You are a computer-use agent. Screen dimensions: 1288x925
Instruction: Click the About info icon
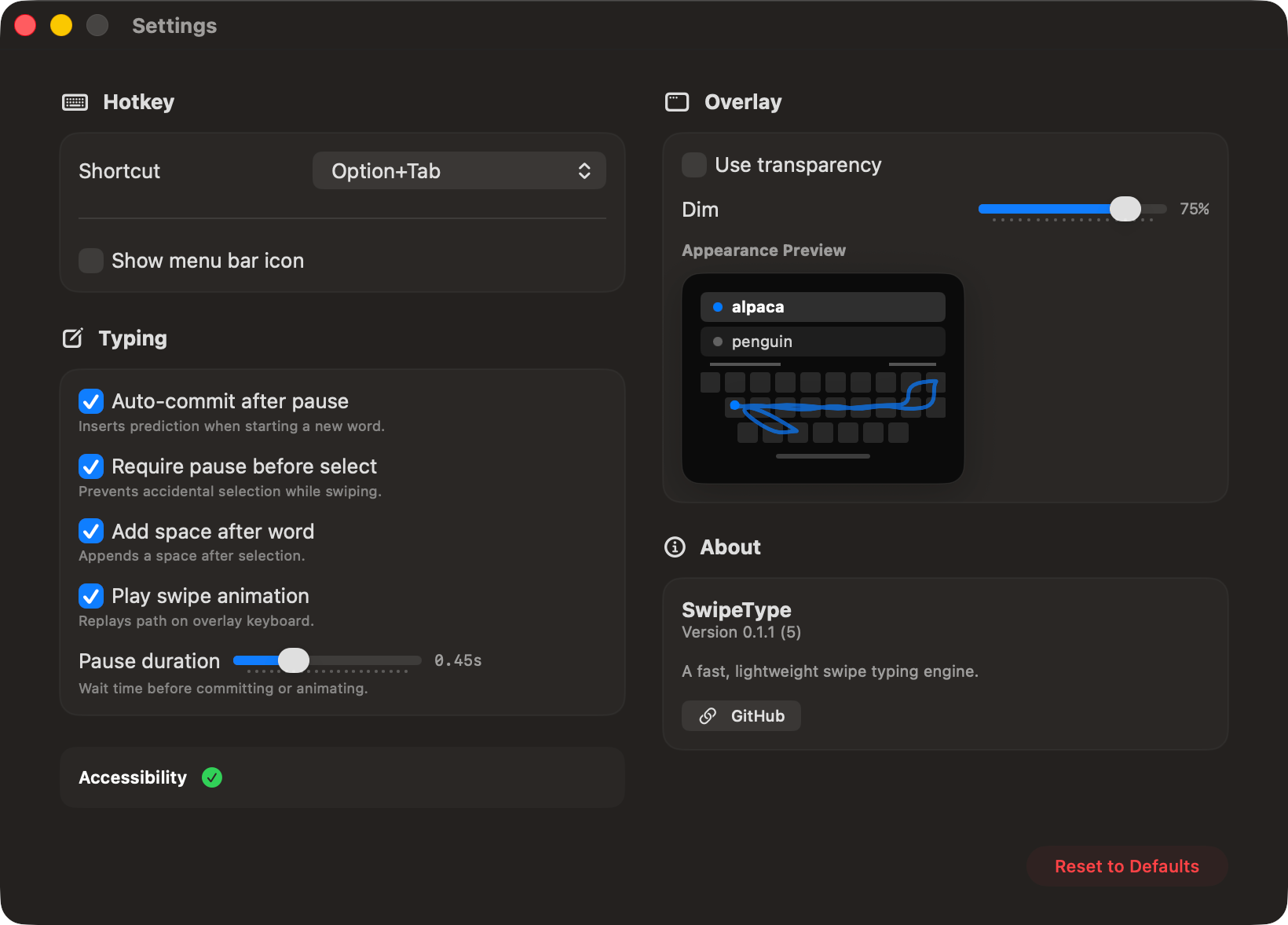coord(675,547)
